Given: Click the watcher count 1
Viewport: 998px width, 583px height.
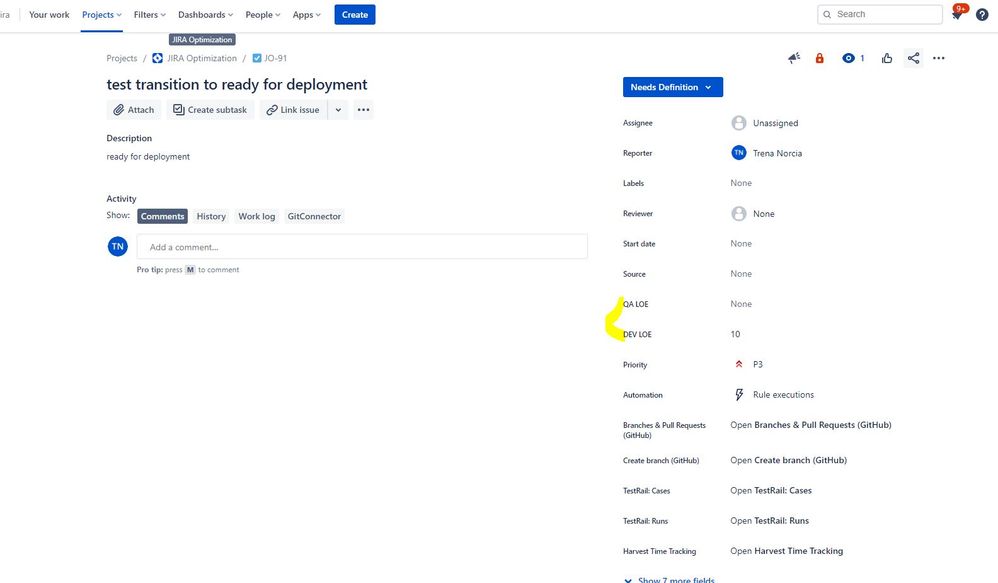Looking at the screenshot, I should point(862,58).
